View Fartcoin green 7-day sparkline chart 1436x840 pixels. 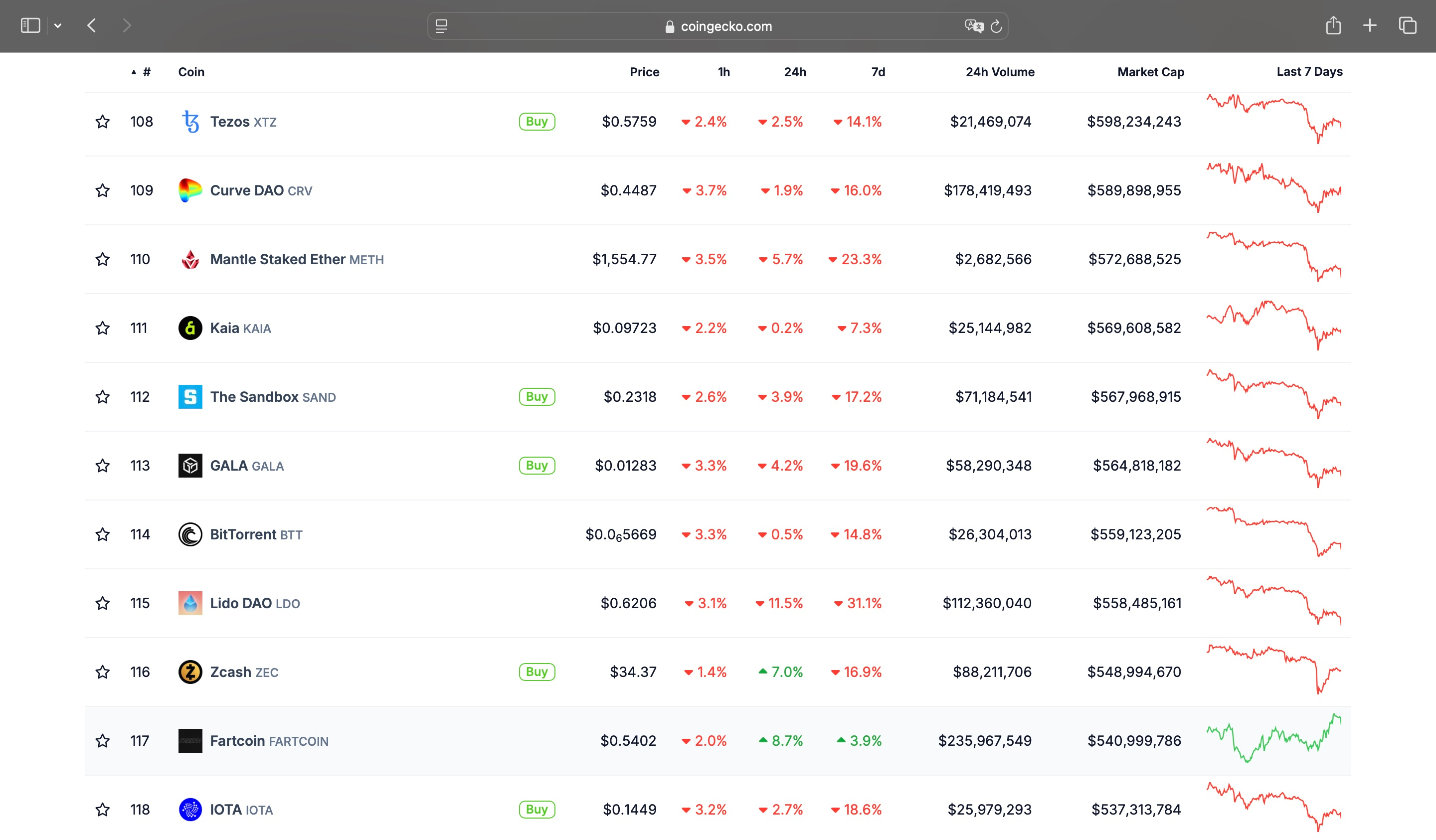(x=1273, y=738)
